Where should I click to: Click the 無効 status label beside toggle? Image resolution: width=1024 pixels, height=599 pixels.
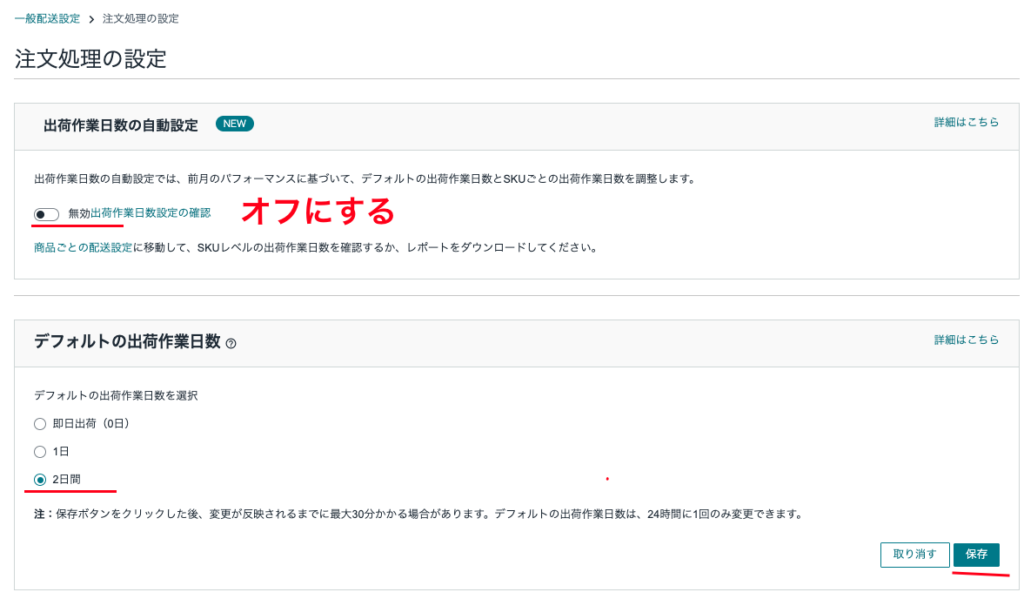(78, 213)
